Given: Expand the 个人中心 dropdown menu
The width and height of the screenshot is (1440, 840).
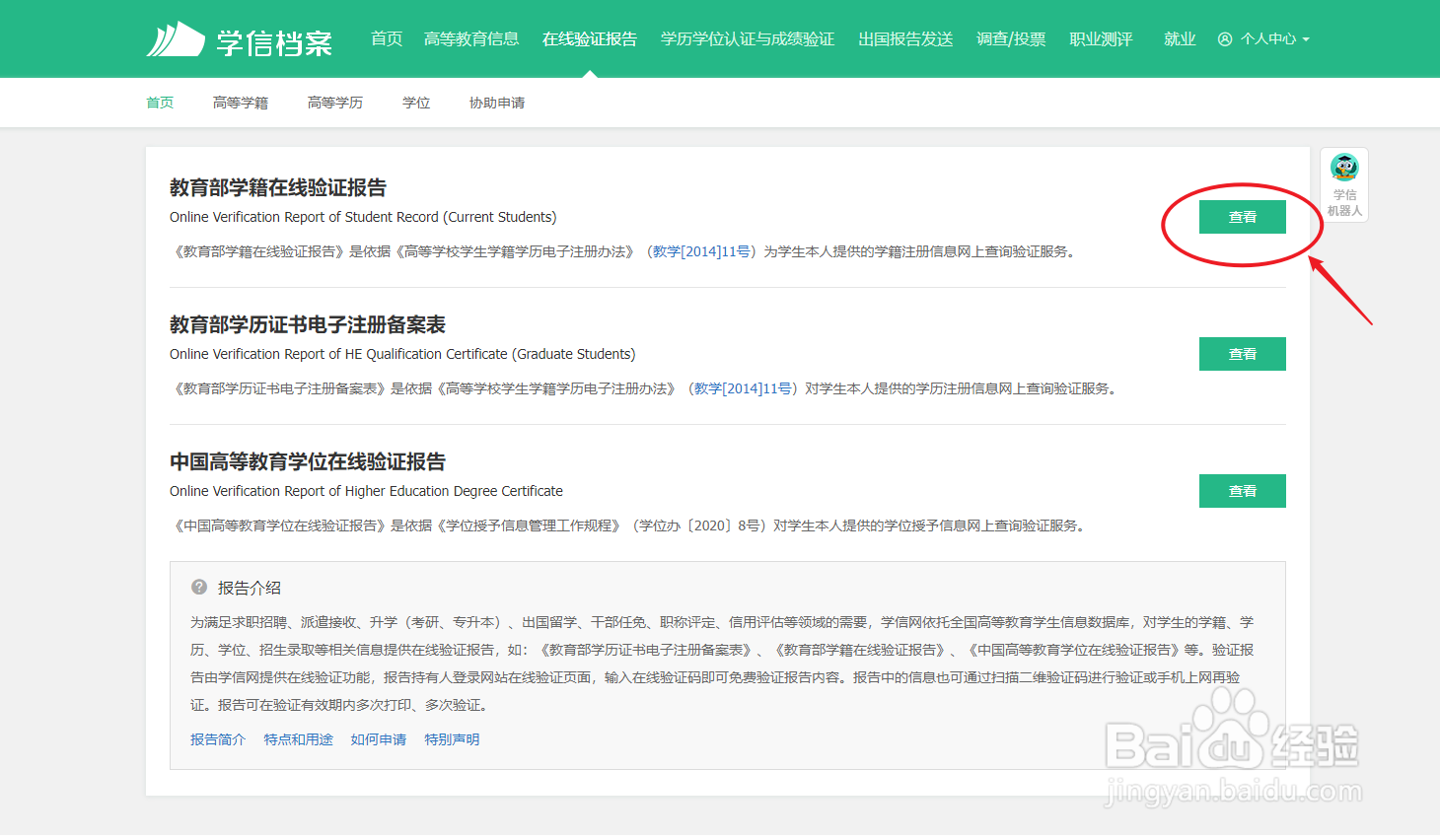Looking at the screenshot, I should (1272, 38).
